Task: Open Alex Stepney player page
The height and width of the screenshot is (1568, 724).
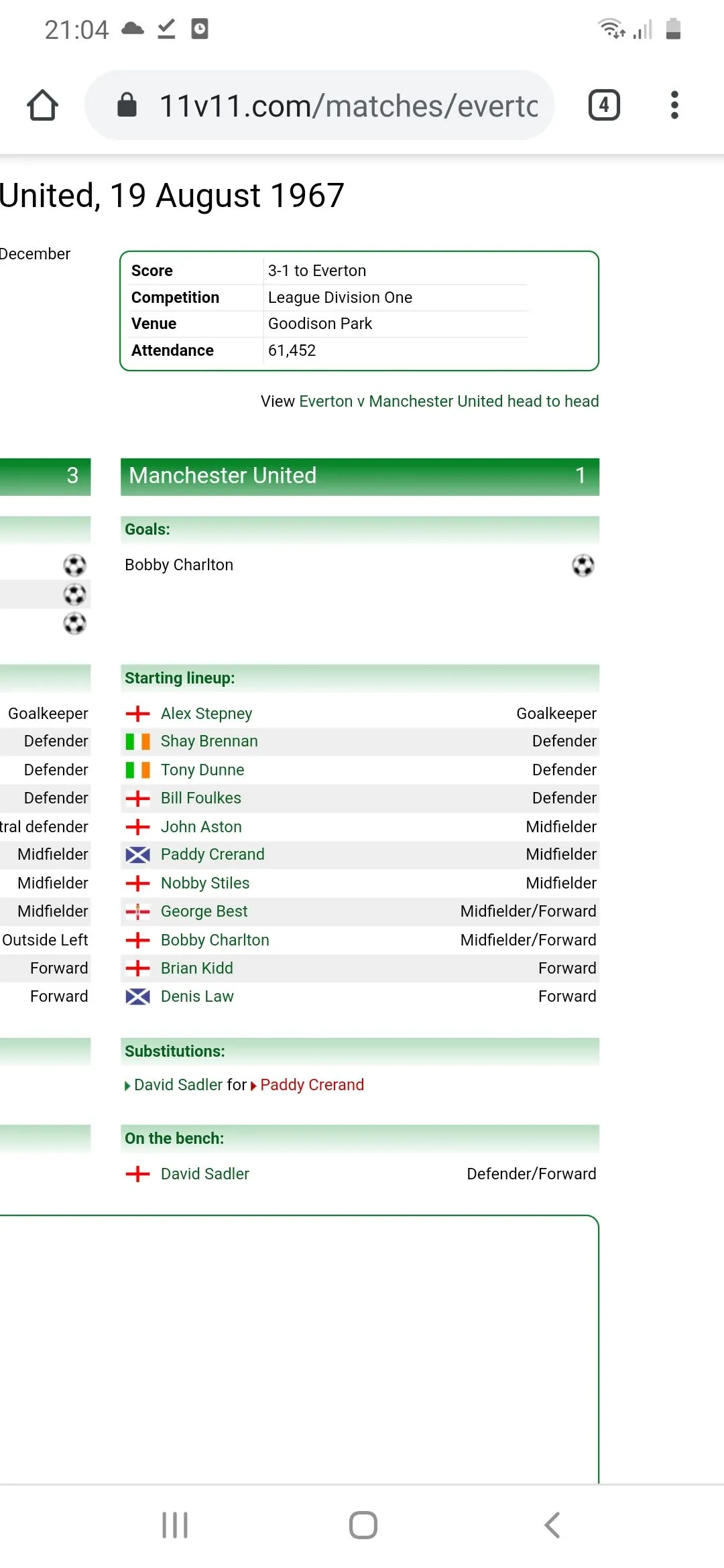Action: (x=206, y=714)
